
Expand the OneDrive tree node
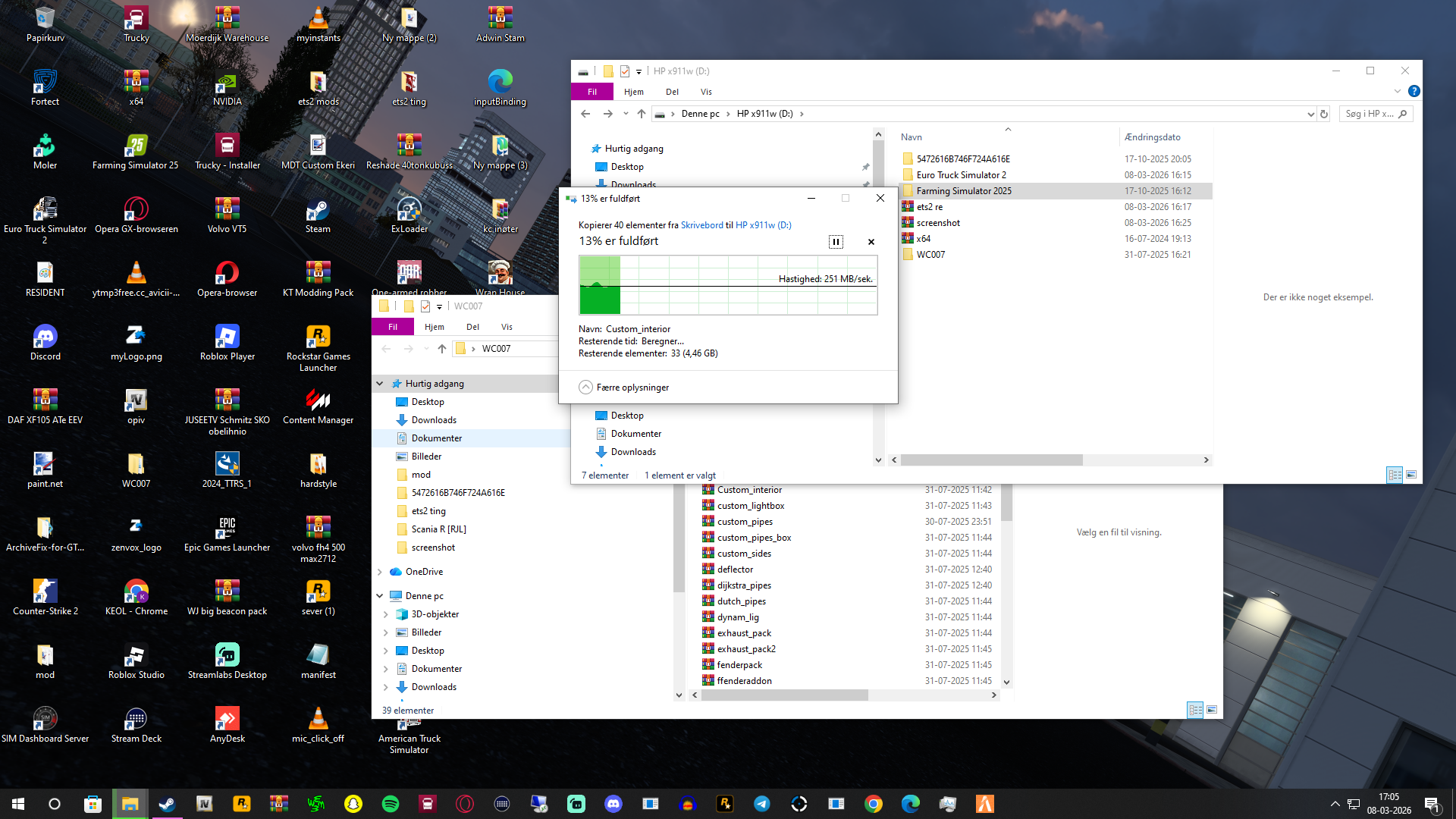[x=380, y=572]
